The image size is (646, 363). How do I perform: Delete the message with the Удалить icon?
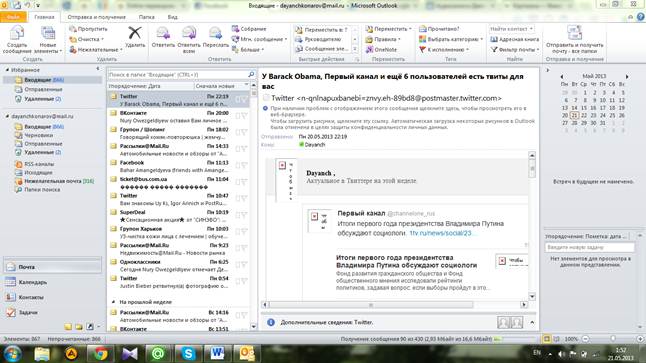(135, 37)
